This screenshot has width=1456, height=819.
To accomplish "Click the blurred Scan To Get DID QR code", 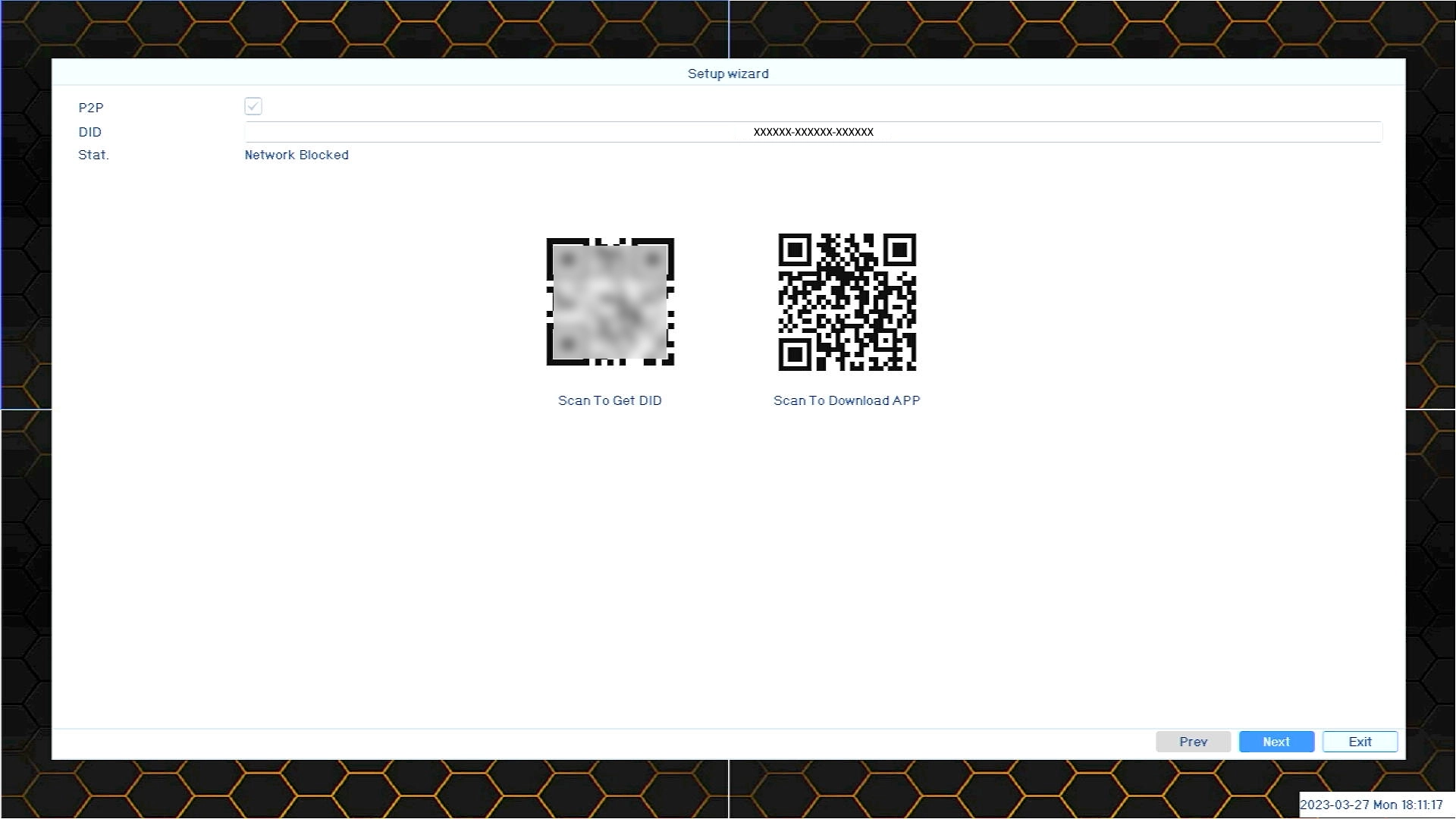I will [x=610, y=302].
